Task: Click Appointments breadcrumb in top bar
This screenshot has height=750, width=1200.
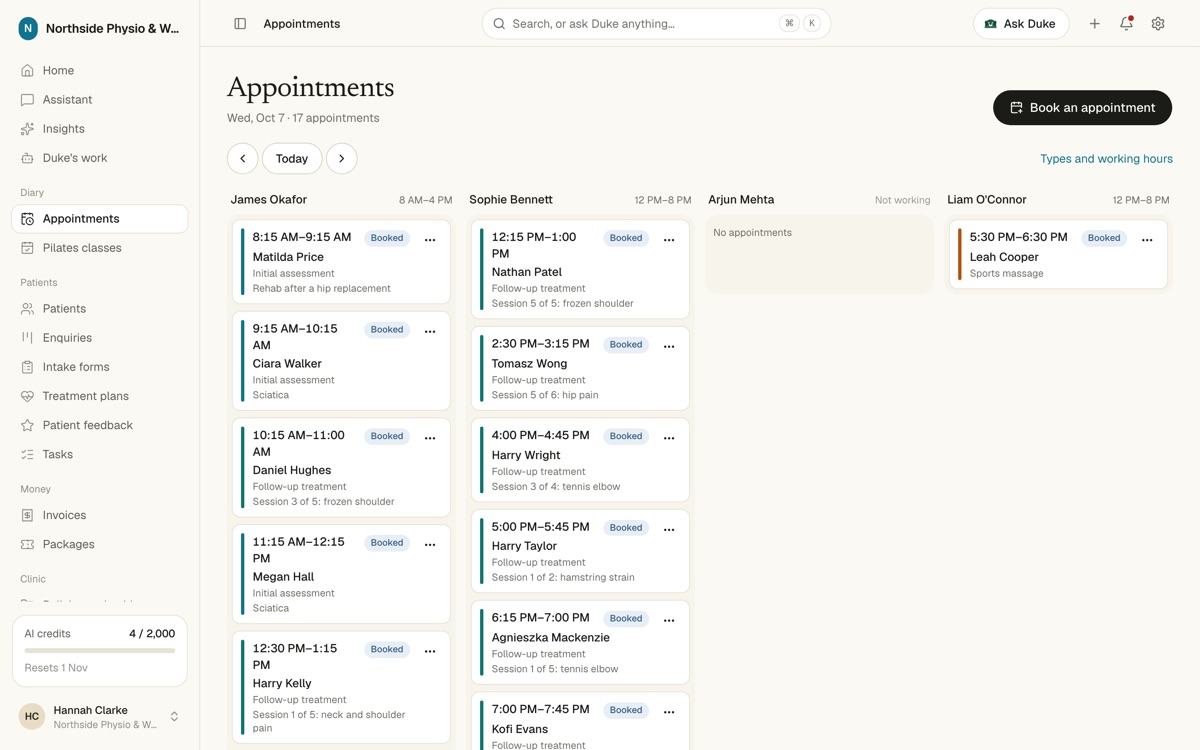Action: (x=302, y=24)
